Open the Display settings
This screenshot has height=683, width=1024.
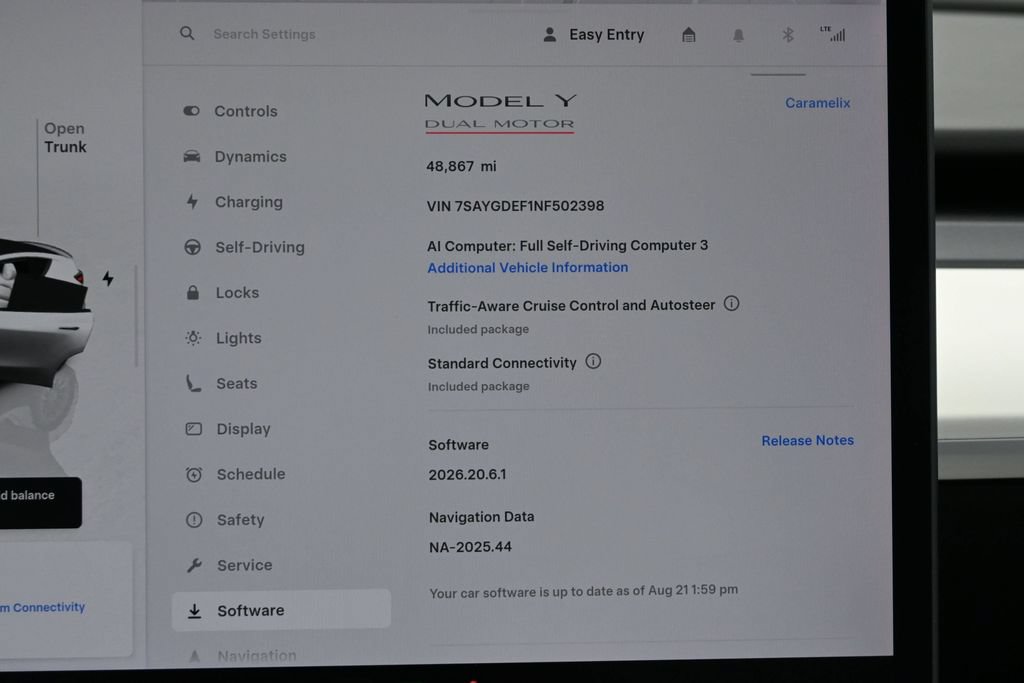click(228, 429)
